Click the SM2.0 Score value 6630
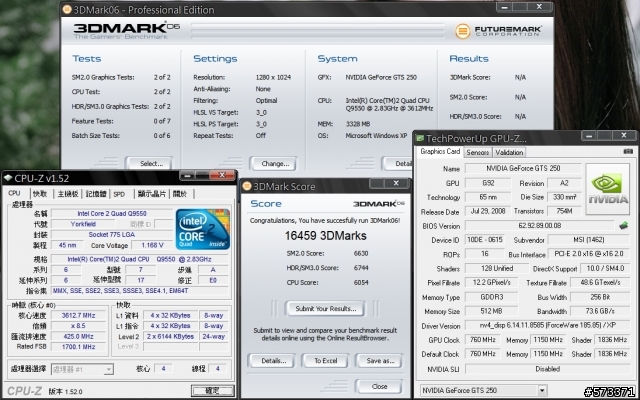The width and height of the screenshot is (640, 400). pos(361,253)
